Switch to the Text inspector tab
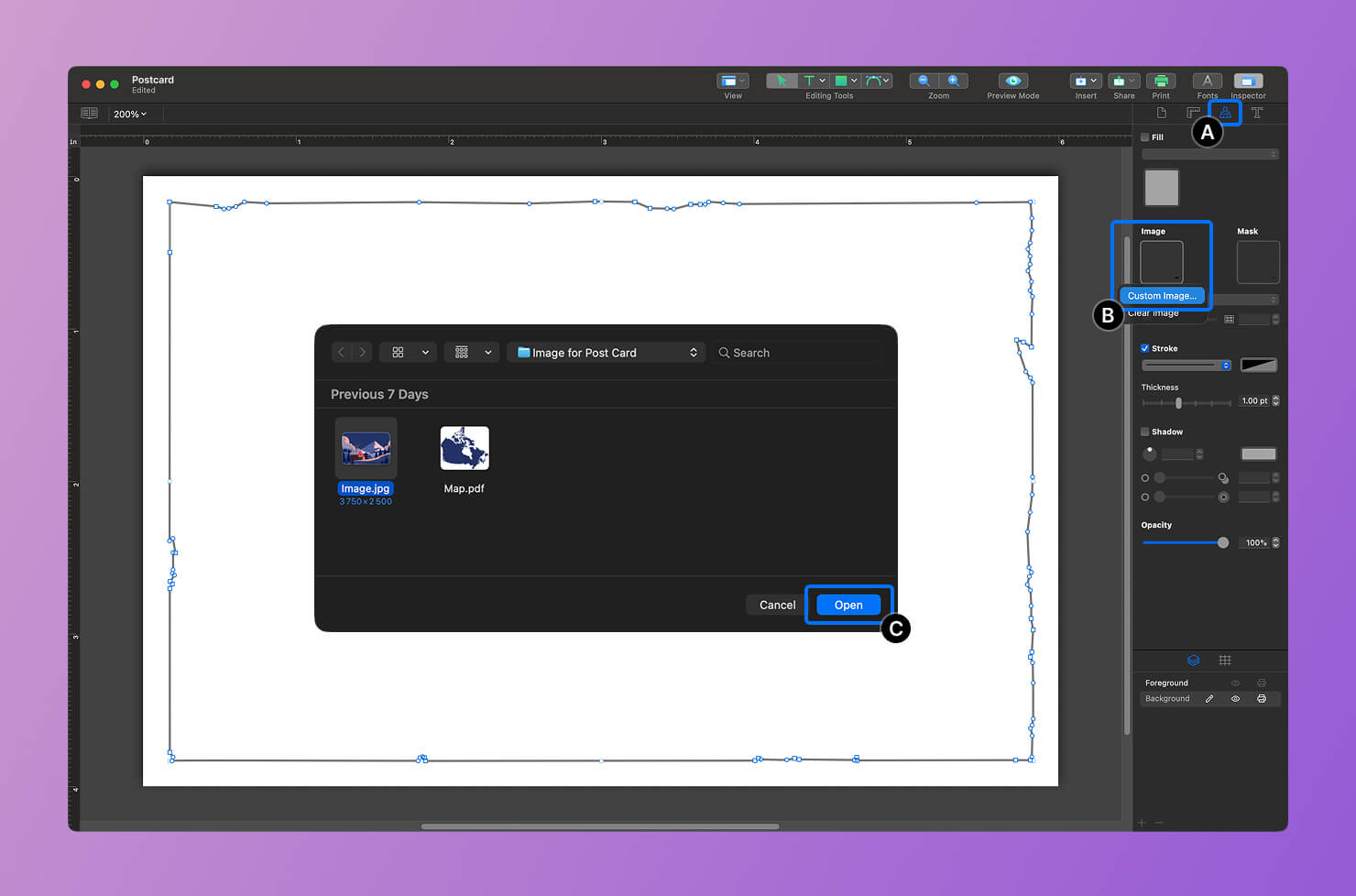Image resolution: width=1356 pixels, height=896 pixels. click(1257, 113)
